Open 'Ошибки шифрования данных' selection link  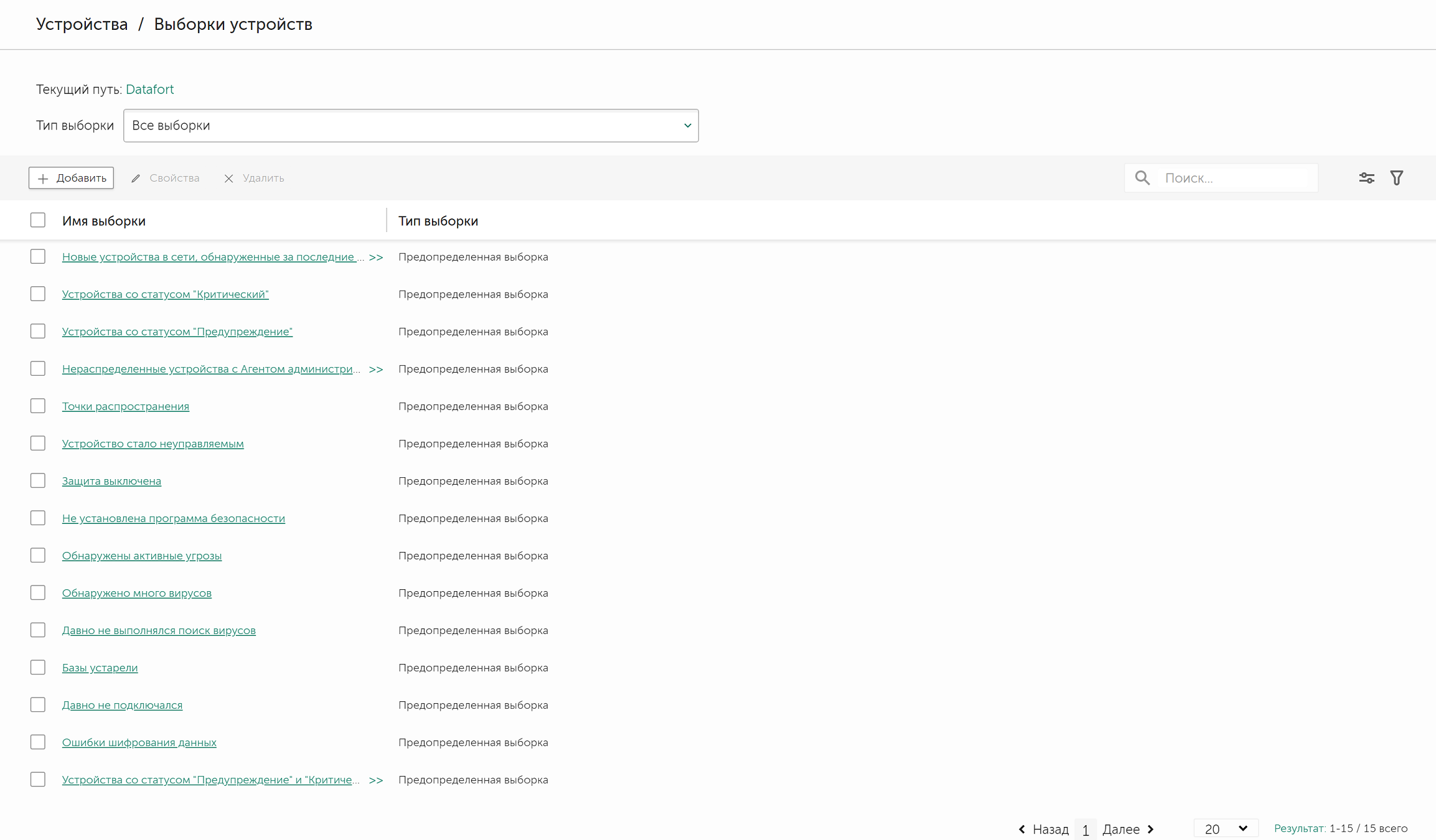click(139, 742)
